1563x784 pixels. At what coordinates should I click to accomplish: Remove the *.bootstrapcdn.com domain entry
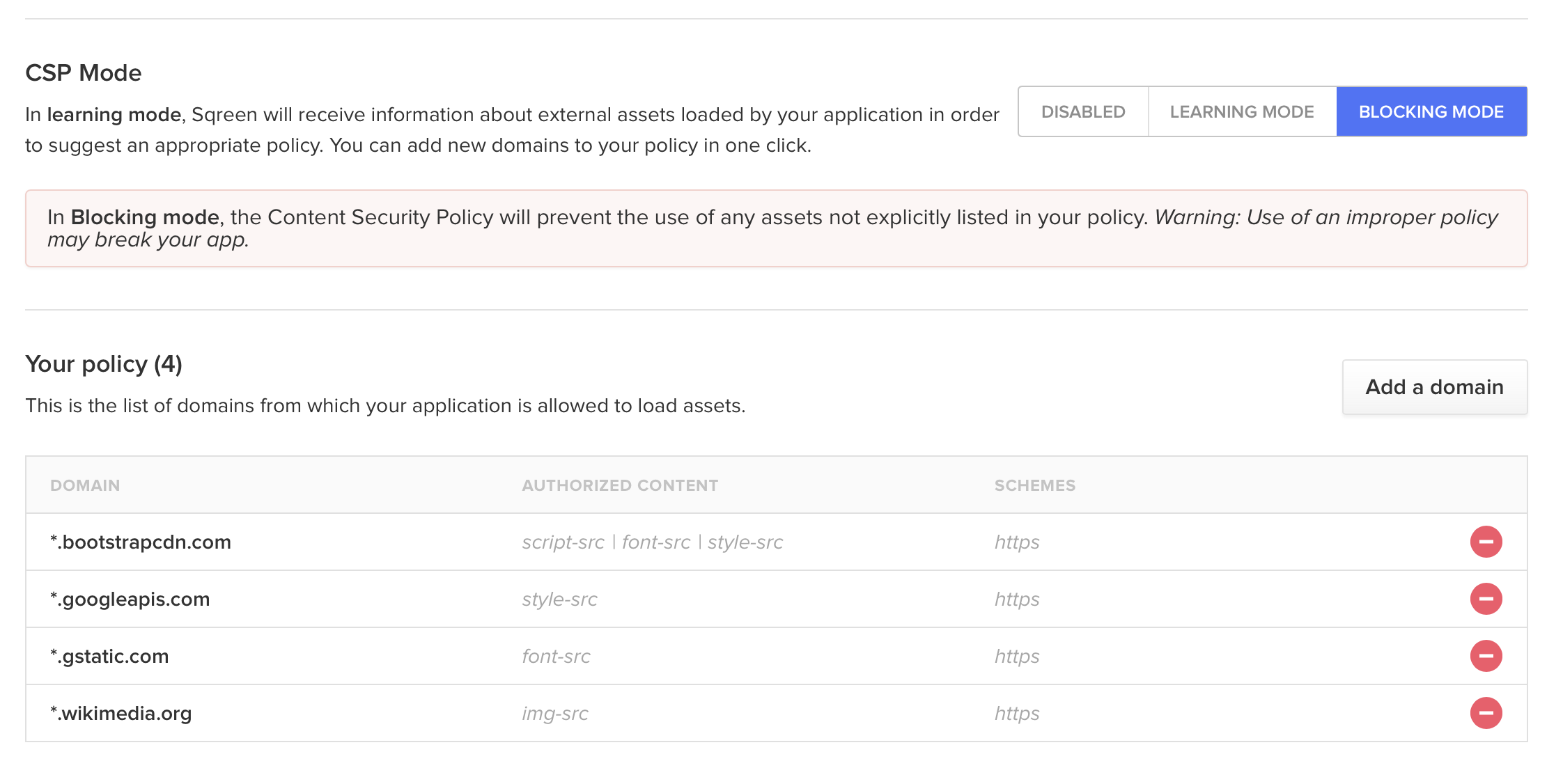[x=1486, y=542]
